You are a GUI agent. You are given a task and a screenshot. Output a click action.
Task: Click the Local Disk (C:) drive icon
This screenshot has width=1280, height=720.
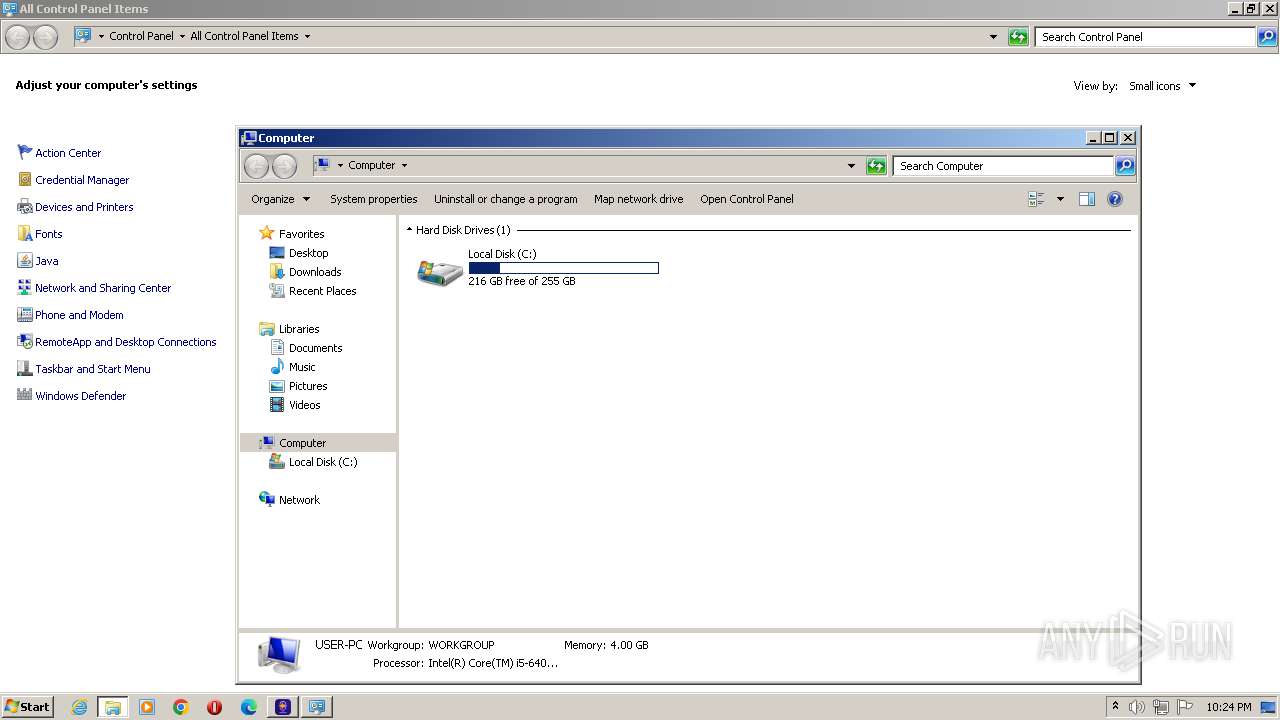[439, 271]
